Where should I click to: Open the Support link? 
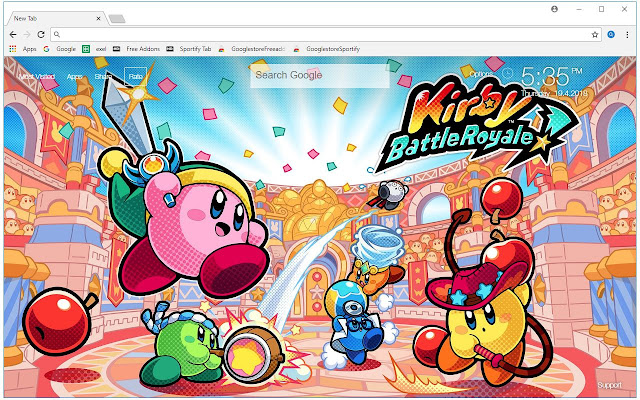609,385
